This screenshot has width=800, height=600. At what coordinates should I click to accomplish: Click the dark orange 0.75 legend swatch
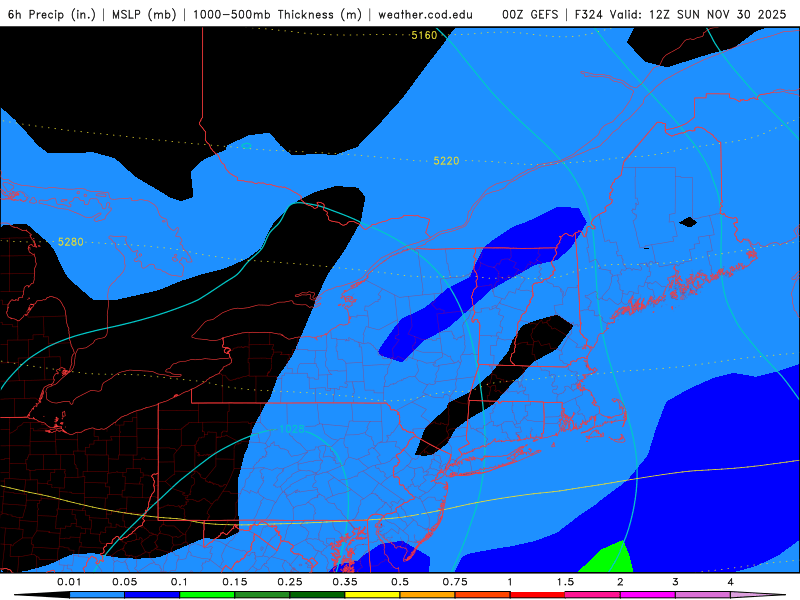pos(483,595)
